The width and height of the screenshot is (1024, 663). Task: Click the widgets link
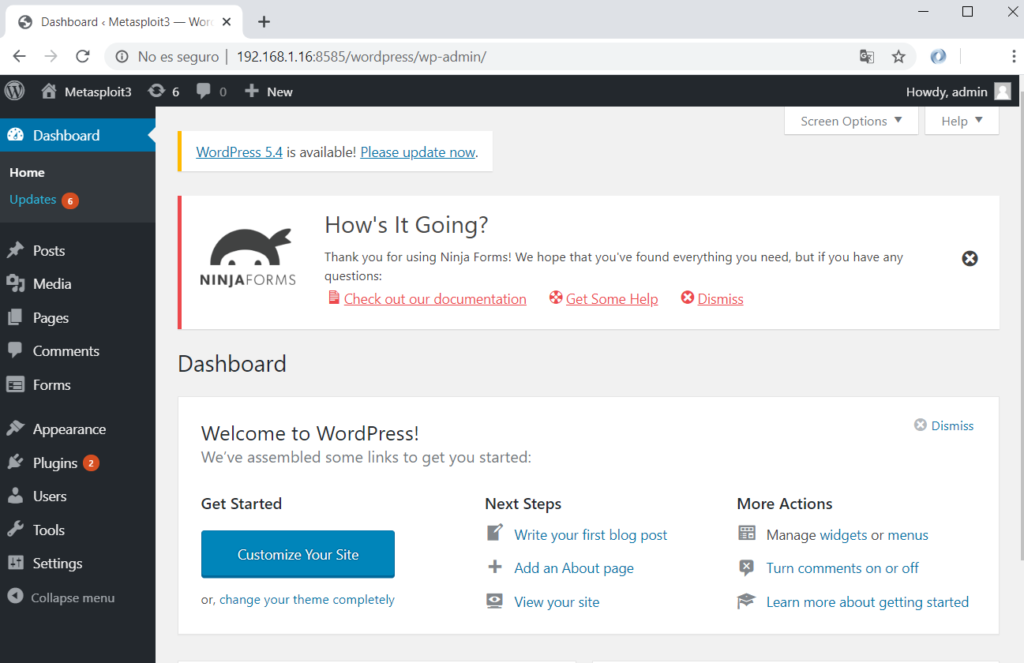(x=843, y=535)
